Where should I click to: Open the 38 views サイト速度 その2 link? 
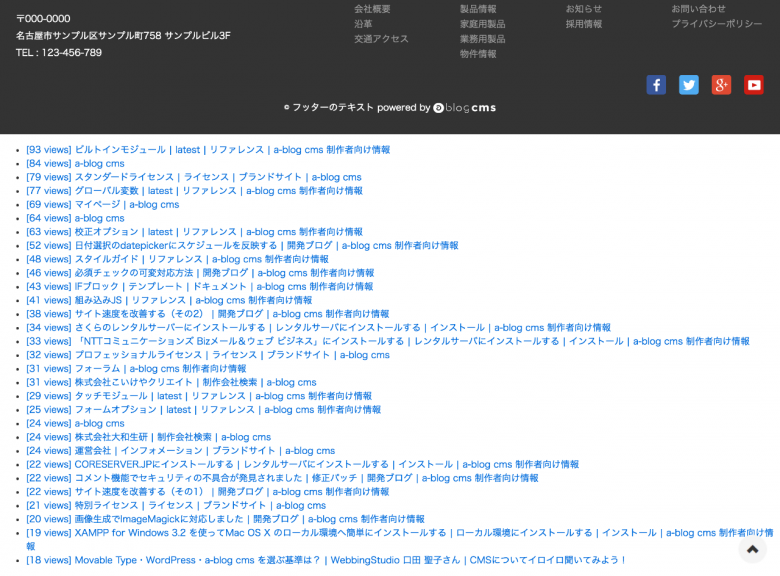207,314
